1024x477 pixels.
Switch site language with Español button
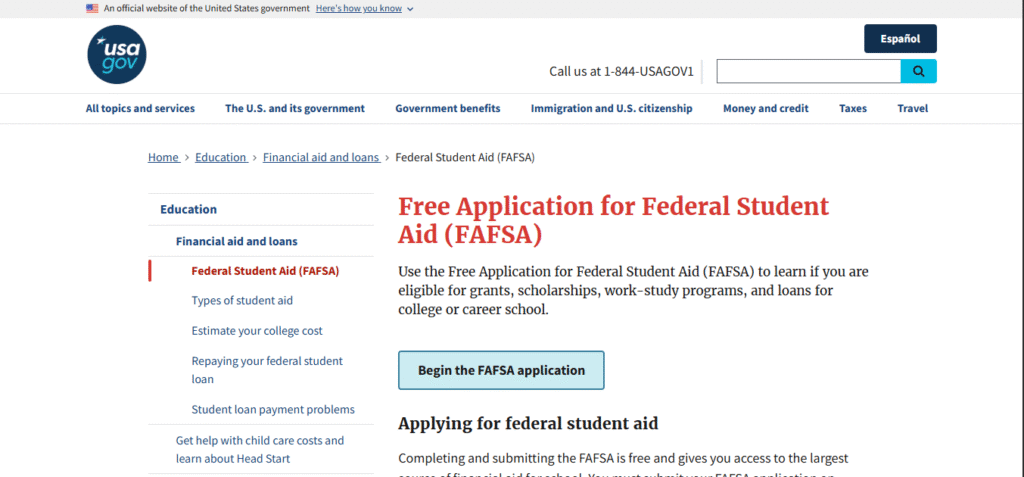pyautogui.click(x=900, y=39)
